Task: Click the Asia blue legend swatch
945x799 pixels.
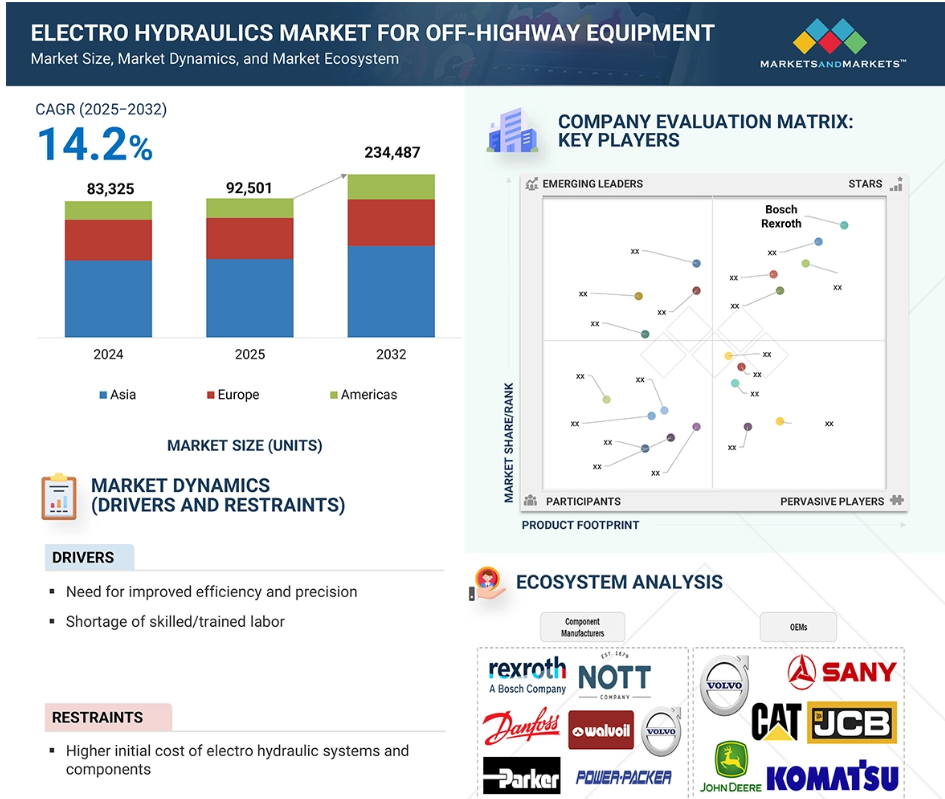Action: pos(103,395)
